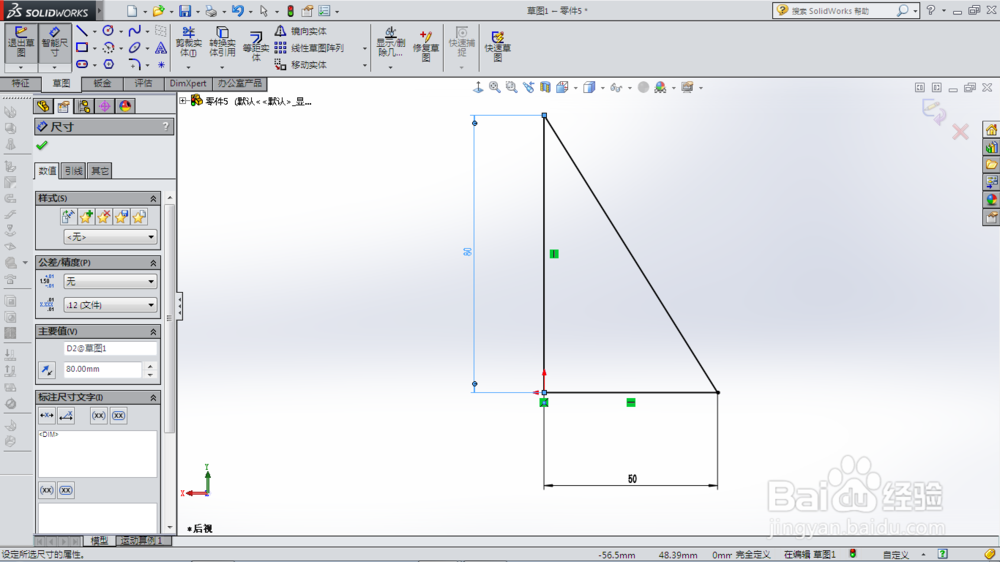Click the D2@草图1 name field
The height and width of the screenshot is (562, 1000).
click(x=110, y=348)
